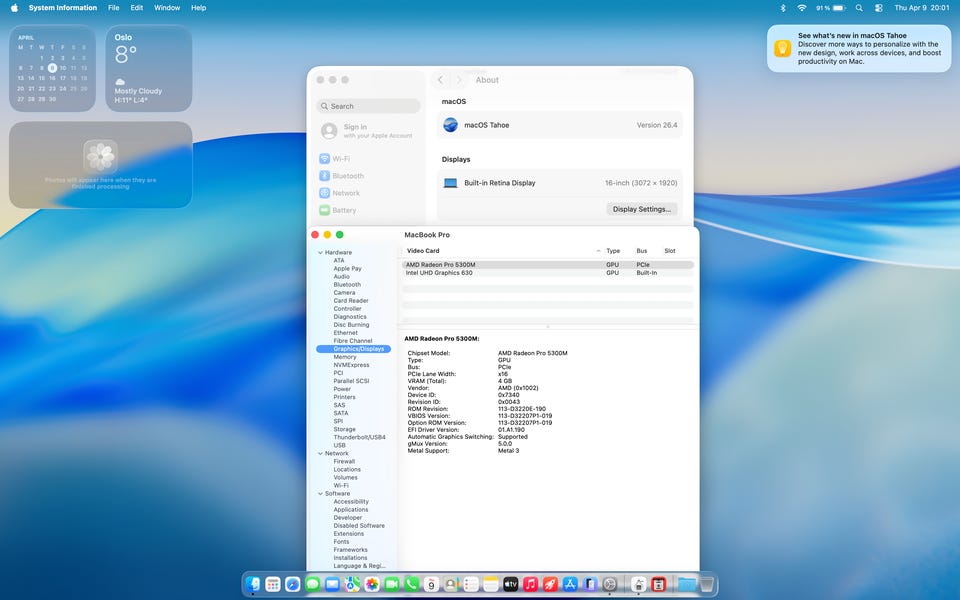Image resolution: width=960 pixels, height=600 pixels.
Task: Open Reminders in the Dock
Action: click(471, 584)
